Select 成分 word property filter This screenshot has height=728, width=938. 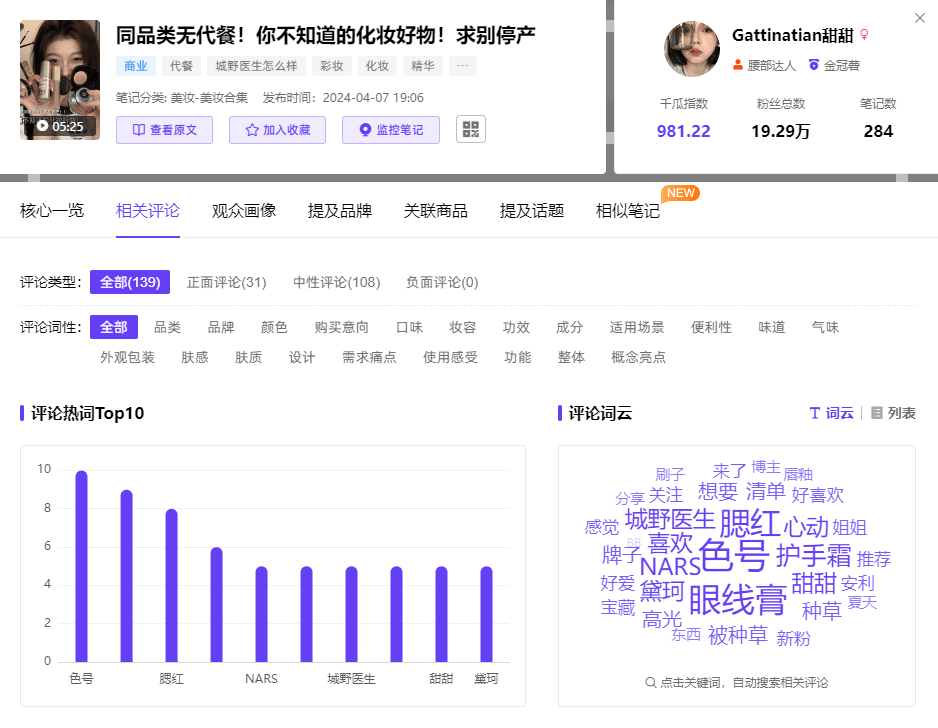pyautogui.click(x=570, y=327)
